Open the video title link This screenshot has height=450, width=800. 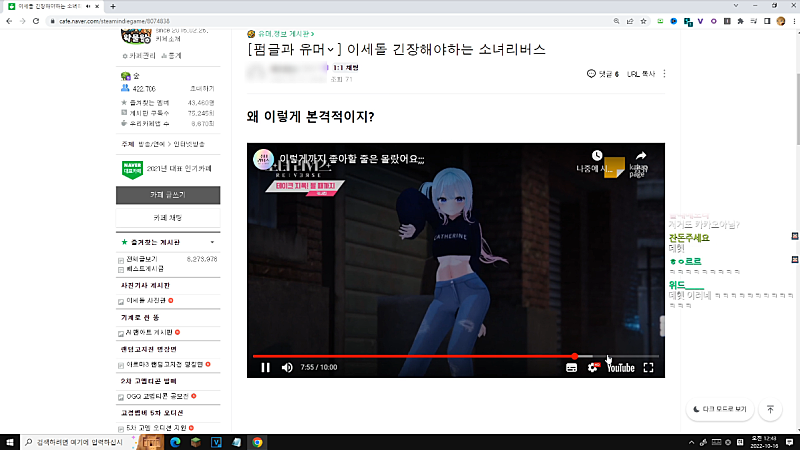352,159
